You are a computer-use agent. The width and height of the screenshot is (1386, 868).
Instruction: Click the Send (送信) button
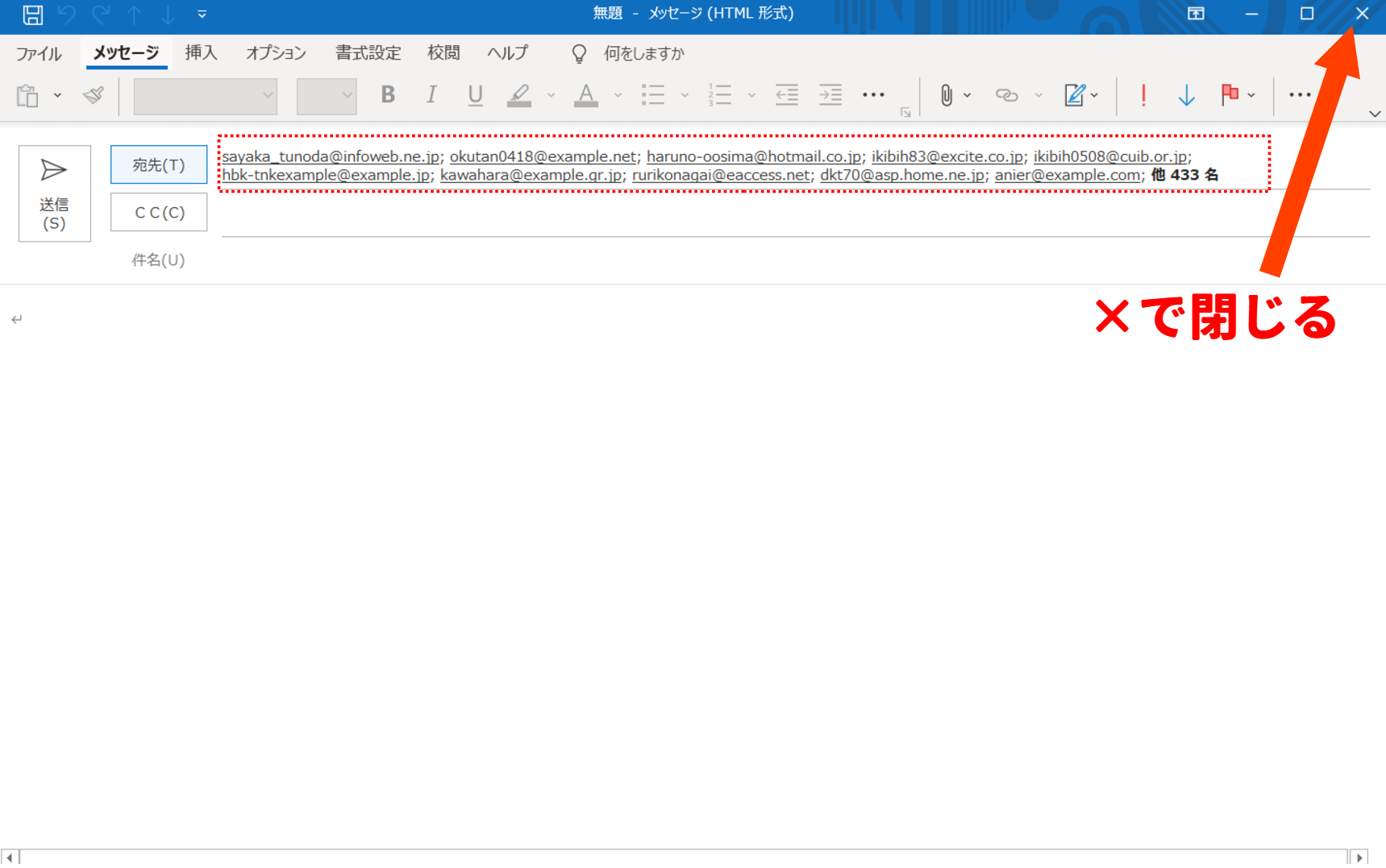click(54, 193)
